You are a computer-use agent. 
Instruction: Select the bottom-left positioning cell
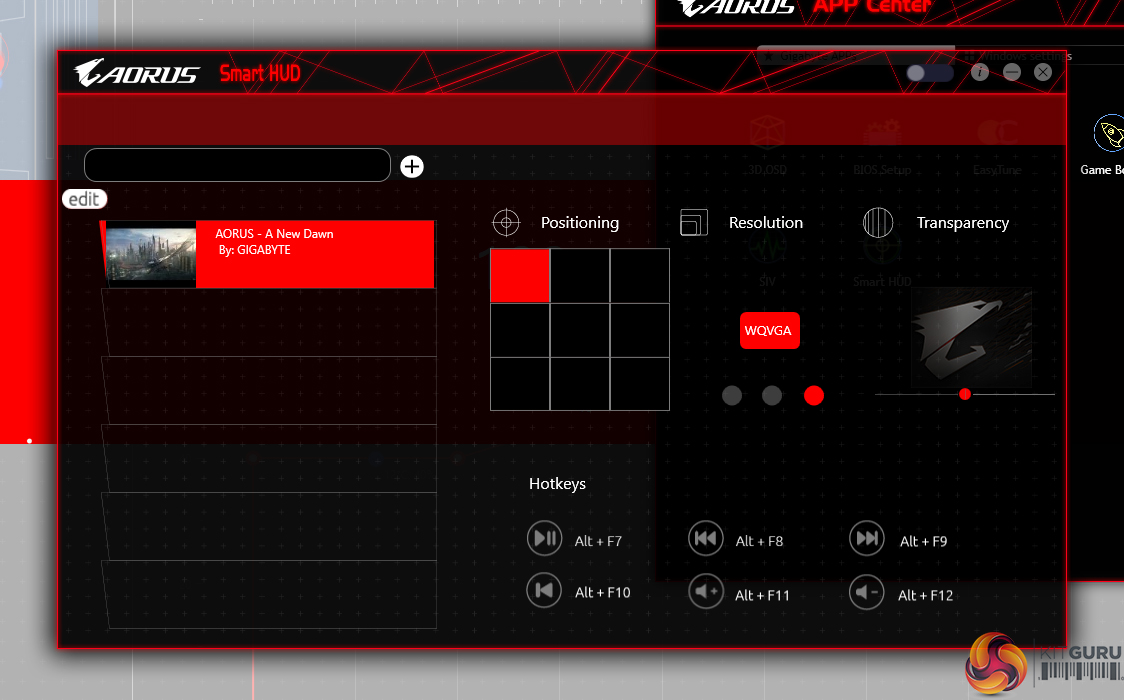point(520,384)
